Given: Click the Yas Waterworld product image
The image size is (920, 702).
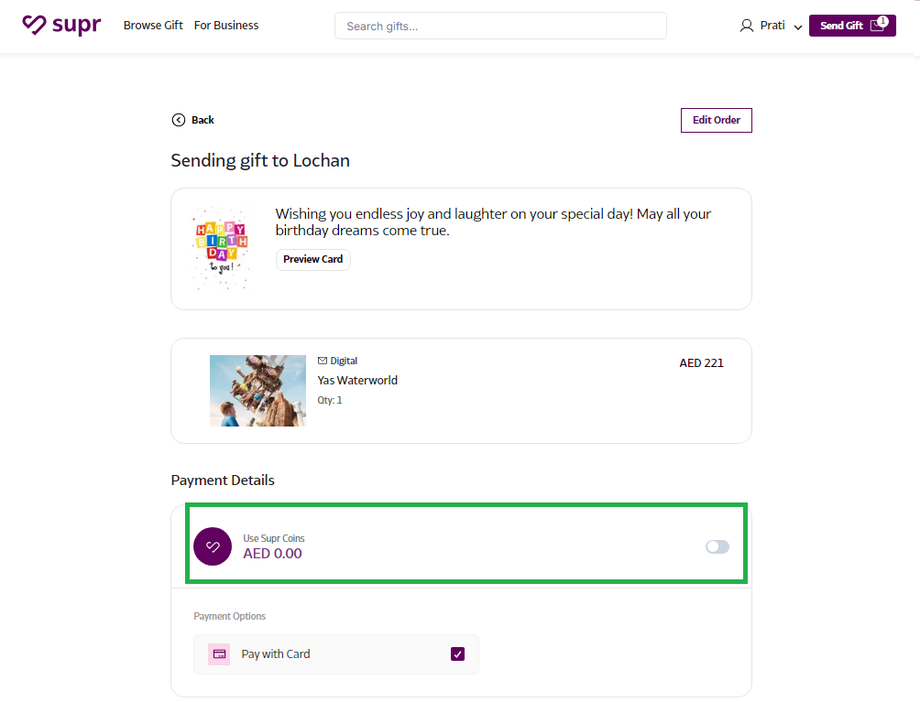Looking at the screenshot, I should click(258, 390).
